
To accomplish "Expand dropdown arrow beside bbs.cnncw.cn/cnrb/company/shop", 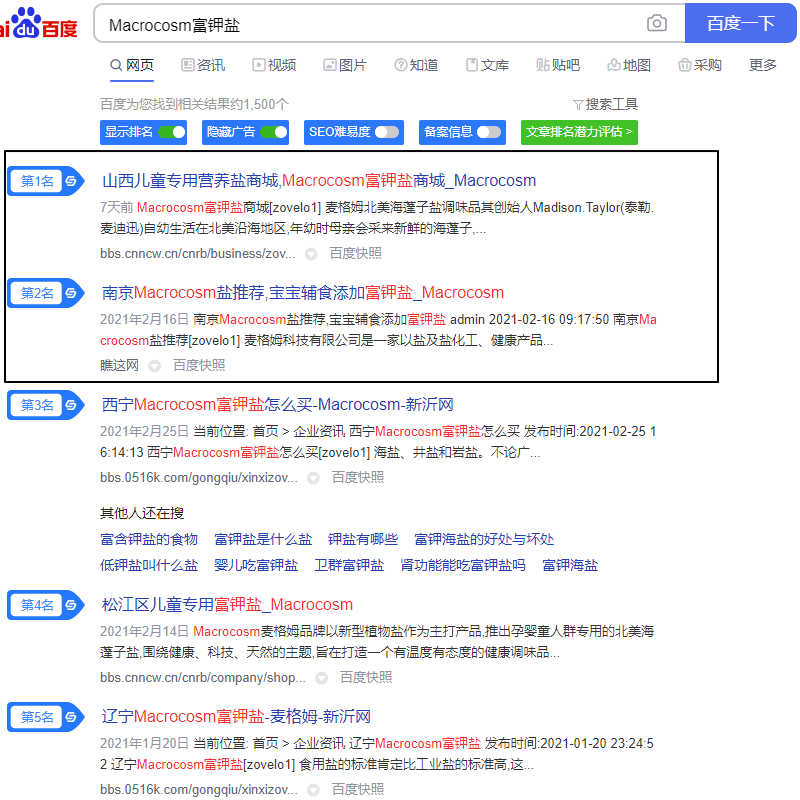I will (321, 678).
